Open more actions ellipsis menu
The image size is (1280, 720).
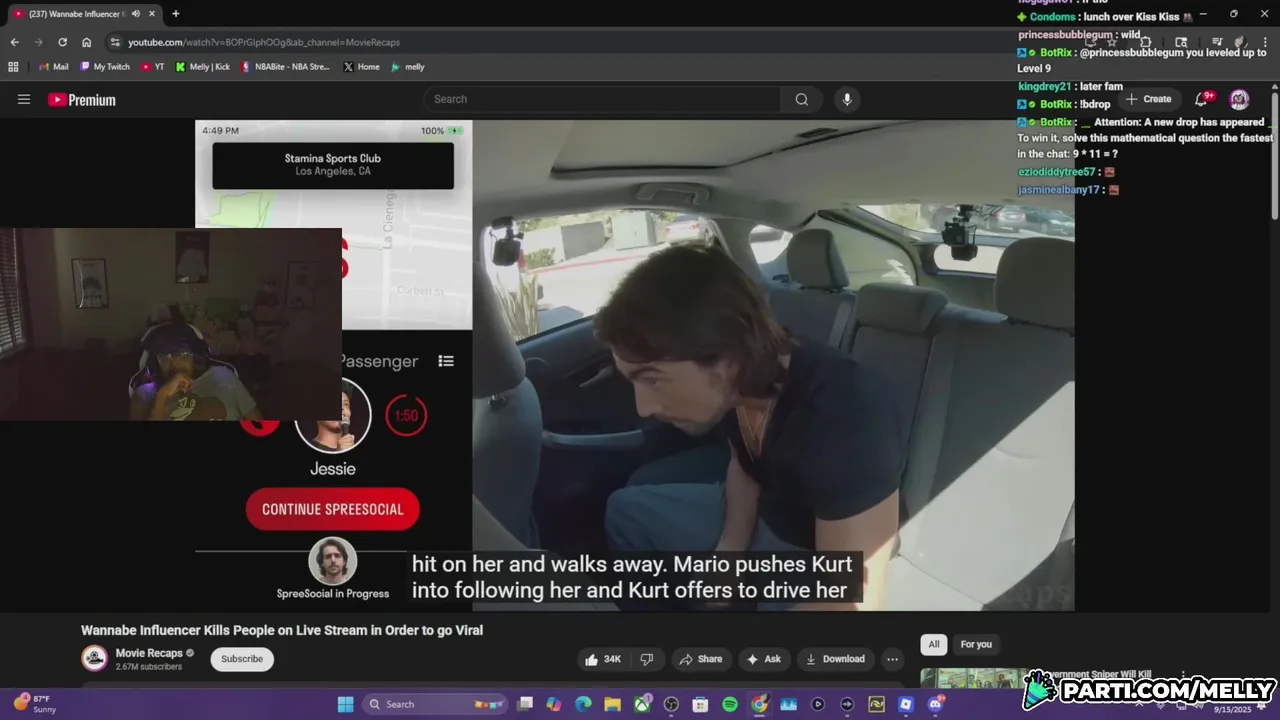[x=892, y=659]
